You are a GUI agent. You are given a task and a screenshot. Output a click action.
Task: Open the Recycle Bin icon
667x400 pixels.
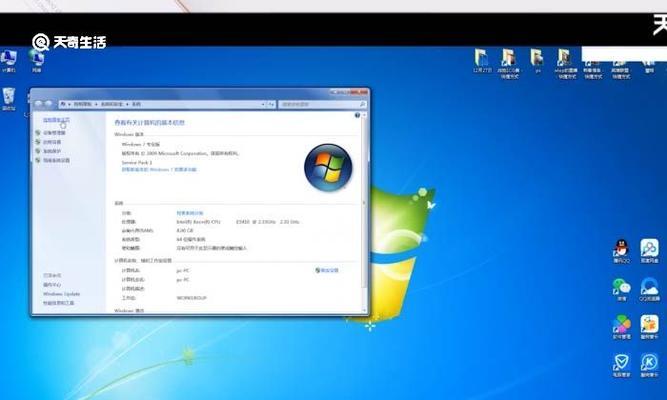pyautogui.click(x=9, y=99)
